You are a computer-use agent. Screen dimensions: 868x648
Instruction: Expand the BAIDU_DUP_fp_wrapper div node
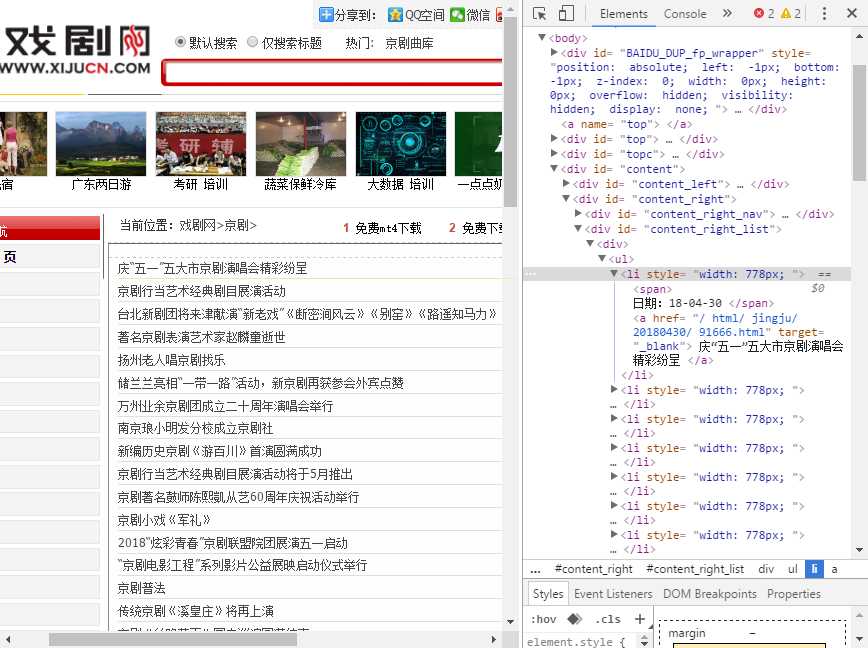click(554, 52)
